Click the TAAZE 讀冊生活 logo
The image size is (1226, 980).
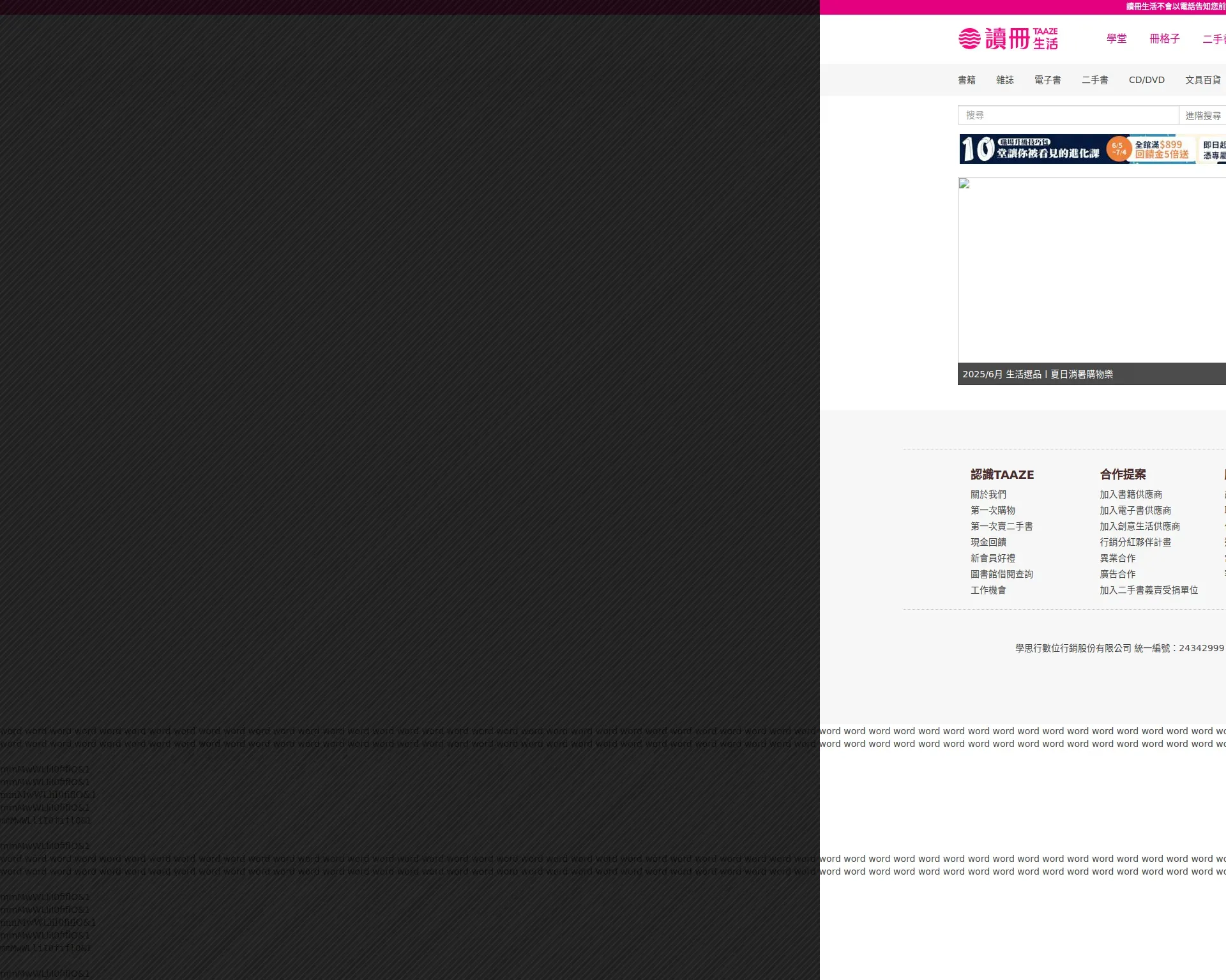[1008, 39]
